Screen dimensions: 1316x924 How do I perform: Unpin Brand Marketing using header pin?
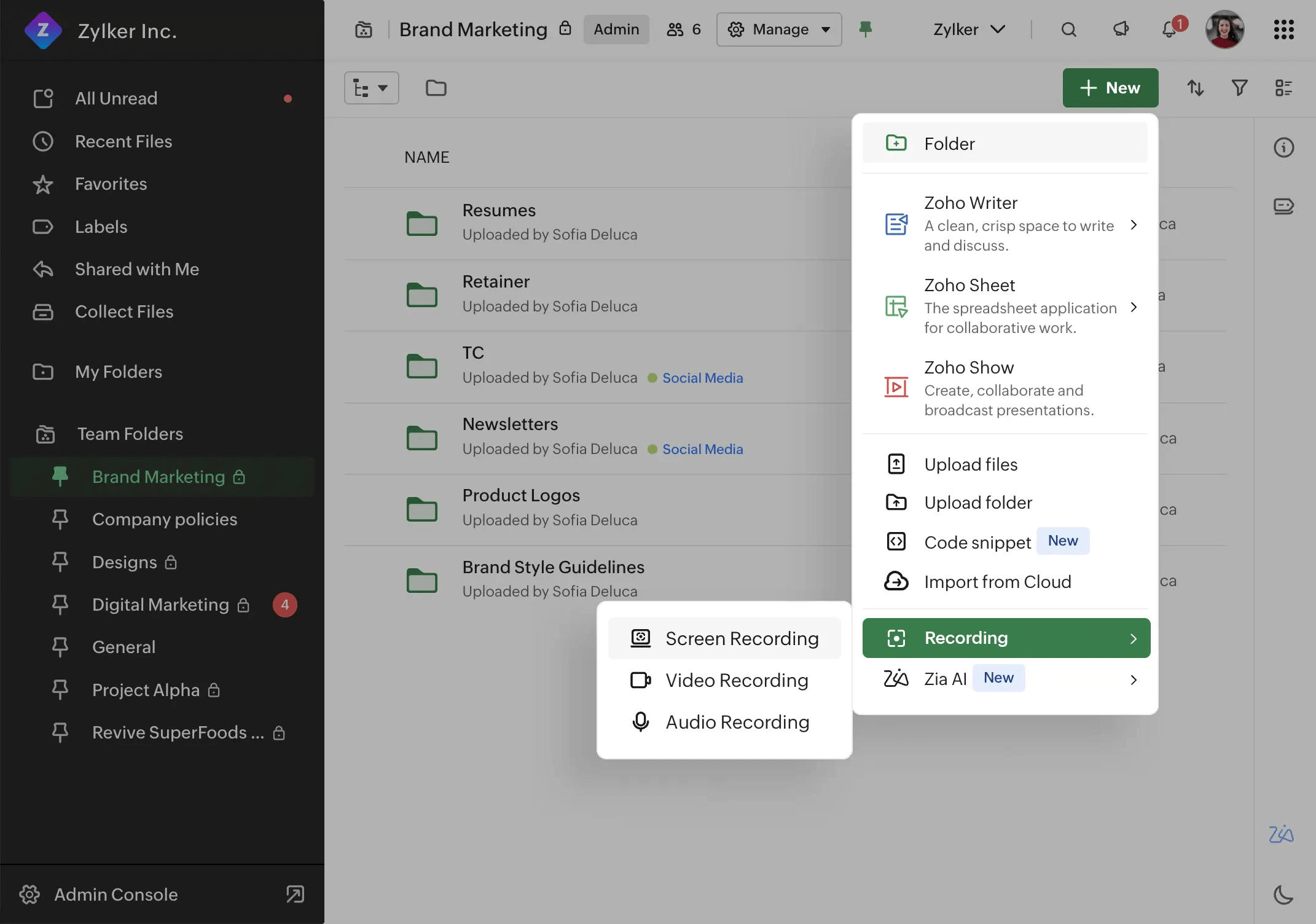[x=865, y=29]
